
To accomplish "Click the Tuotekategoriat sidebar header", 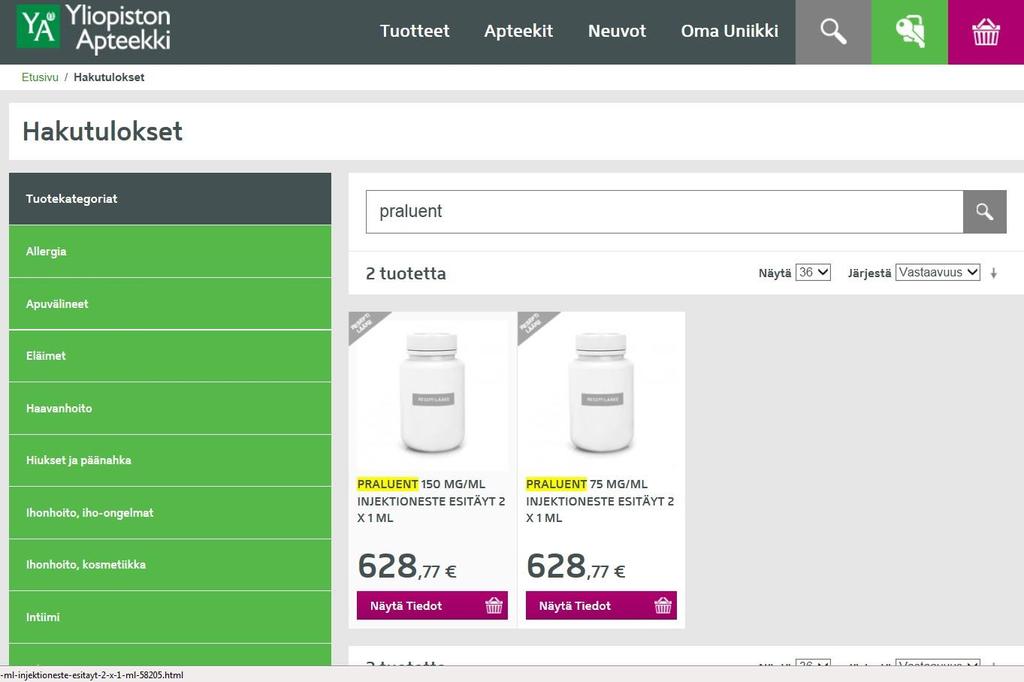I will pos(170,199).
